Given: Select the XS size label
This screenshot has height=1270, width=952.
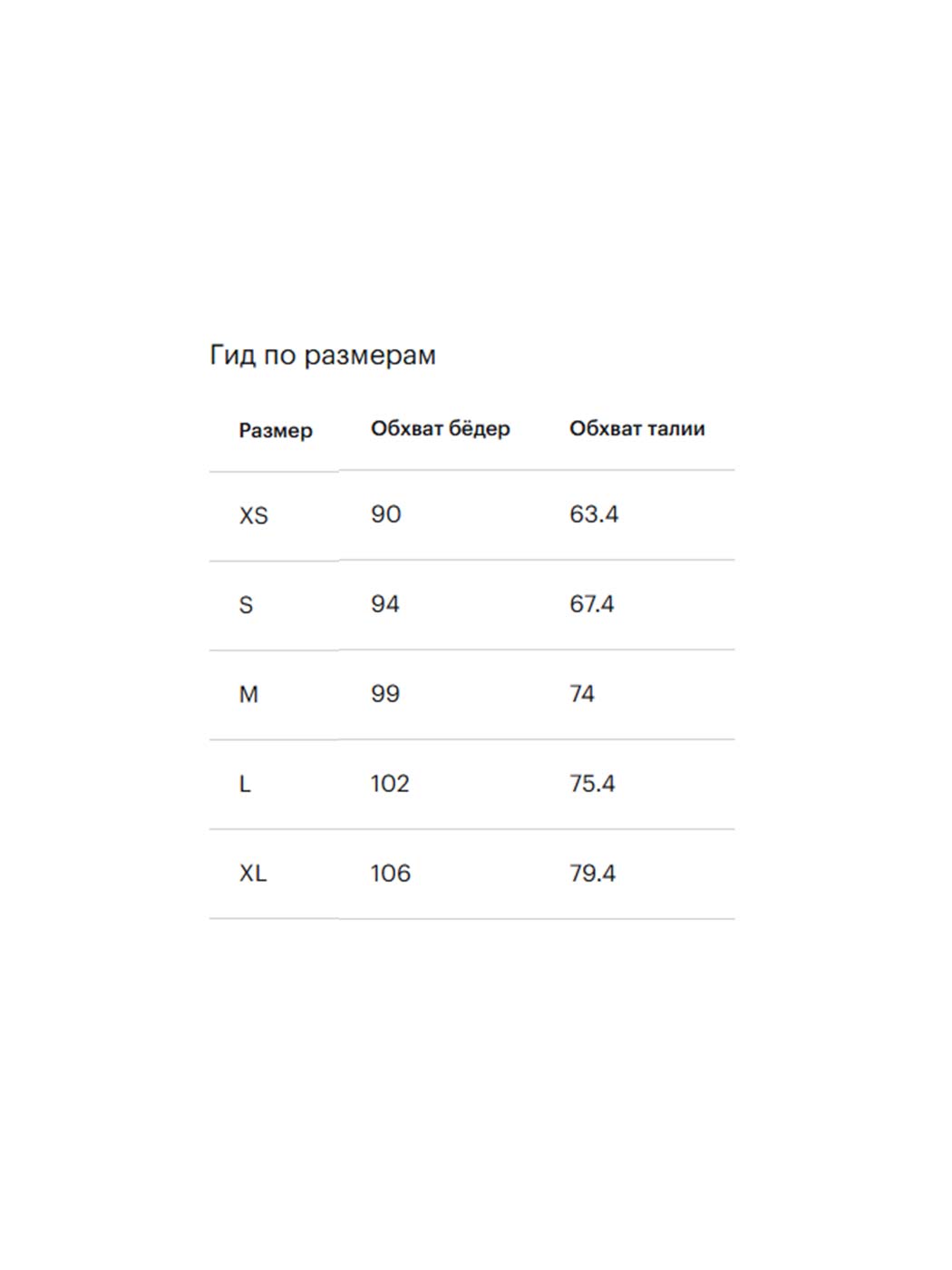Looking at the screenshot, I should 254,516.
